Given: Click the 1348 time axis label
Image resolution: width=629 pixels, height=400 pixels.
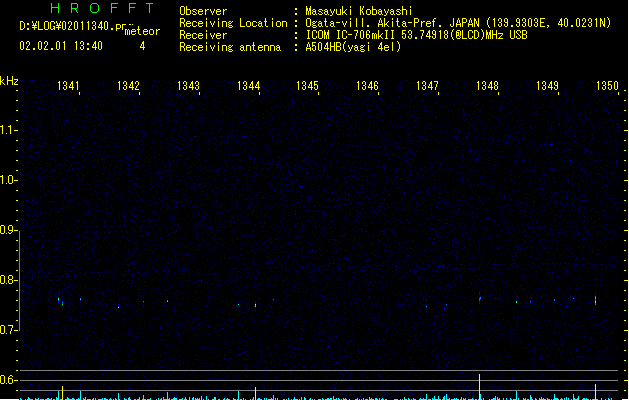Looking at the screenshot, I should click(x=487, y=86).
